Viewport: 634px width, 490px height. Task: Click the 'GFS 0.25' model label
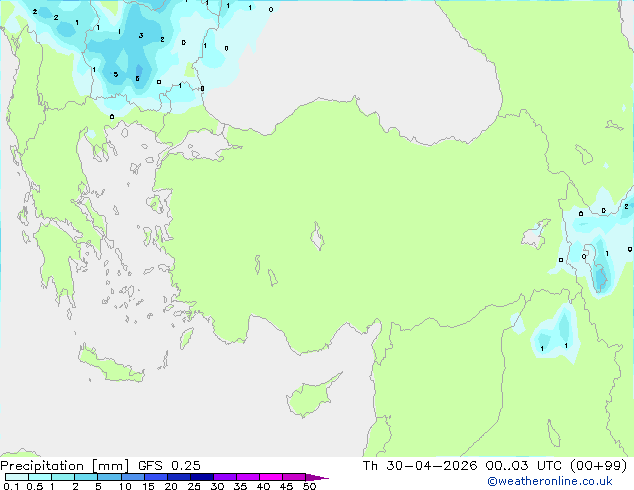(x=169, y=466)
